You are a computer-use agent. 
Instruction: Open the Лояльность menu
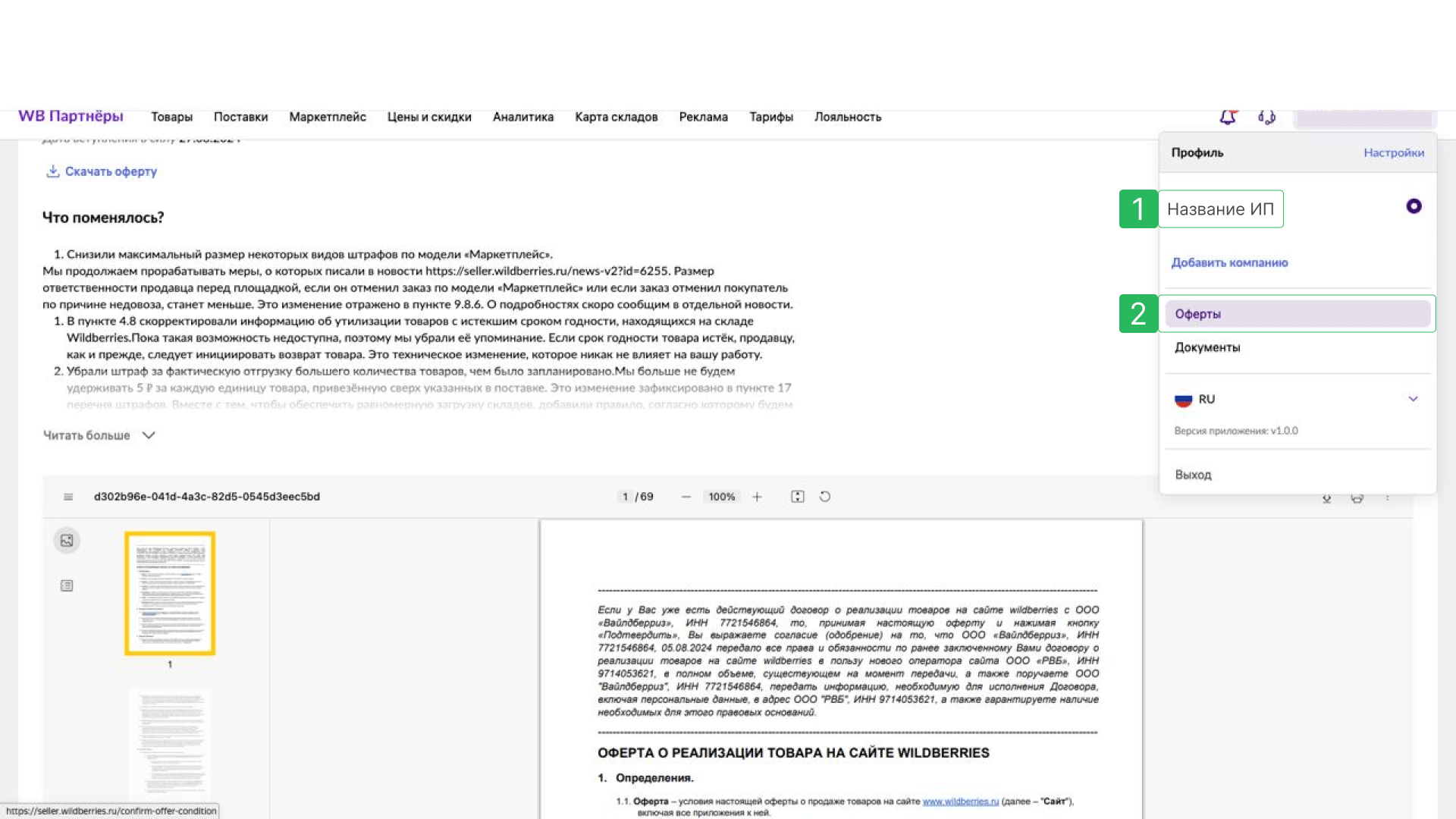pos(848,117)
